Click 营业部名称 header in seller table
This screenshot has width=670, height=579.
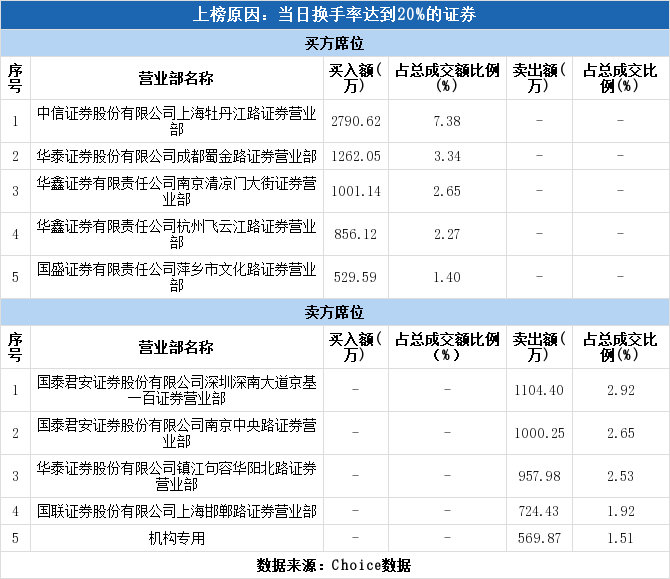tap(176, 347)
